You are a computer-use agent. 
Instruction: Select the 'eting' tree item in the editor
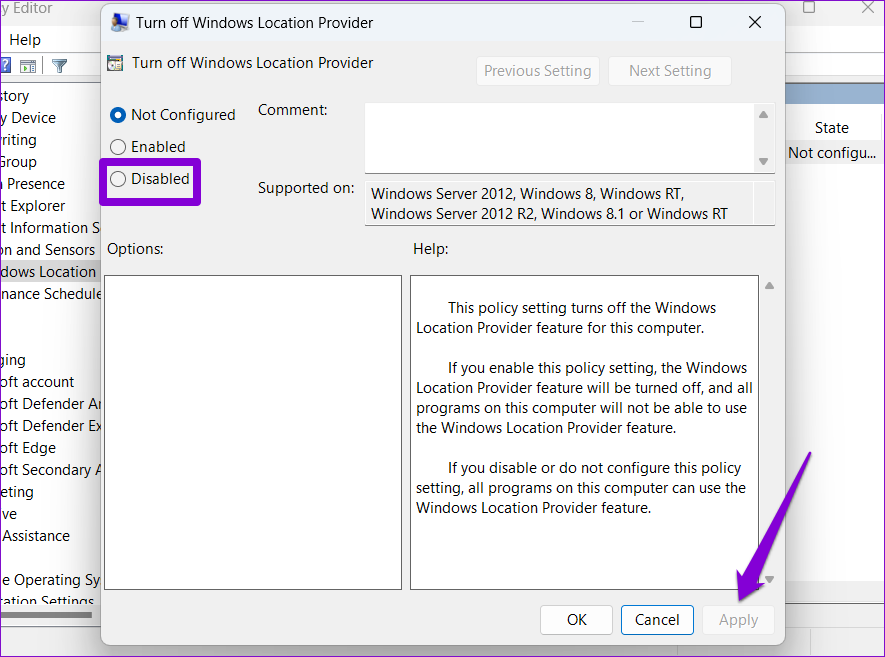(x=17, y=492)
